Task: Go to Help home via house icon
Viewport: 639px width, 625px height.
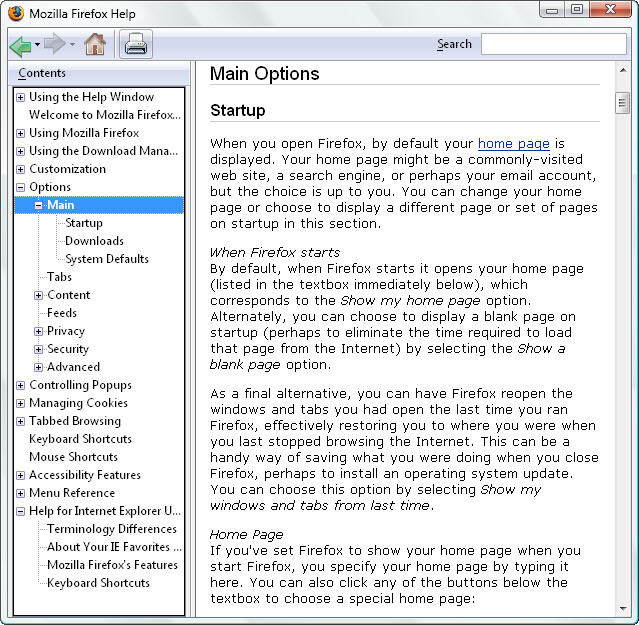Action: [x=95, y=44]
